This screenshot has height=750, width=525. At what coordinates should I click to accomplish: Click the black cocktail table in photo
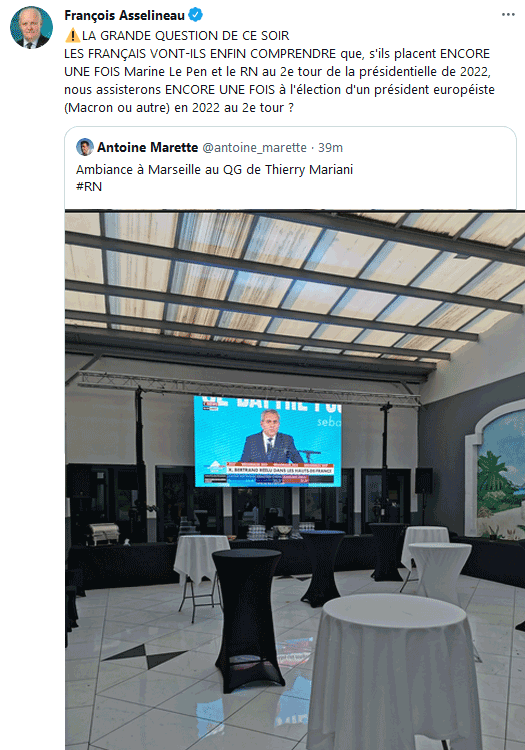point(247,619)
